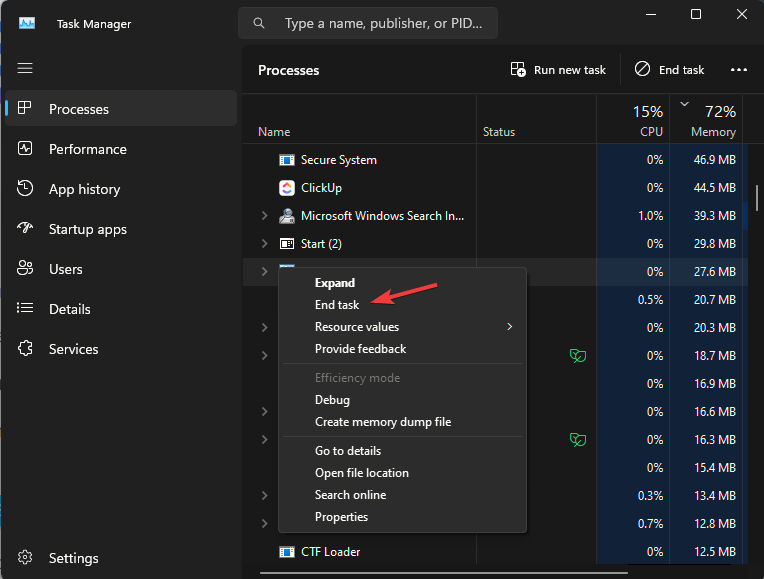The image size is (764, 579).
Task: Click the search magnifier icon
Action: click(x=259, y=23)
